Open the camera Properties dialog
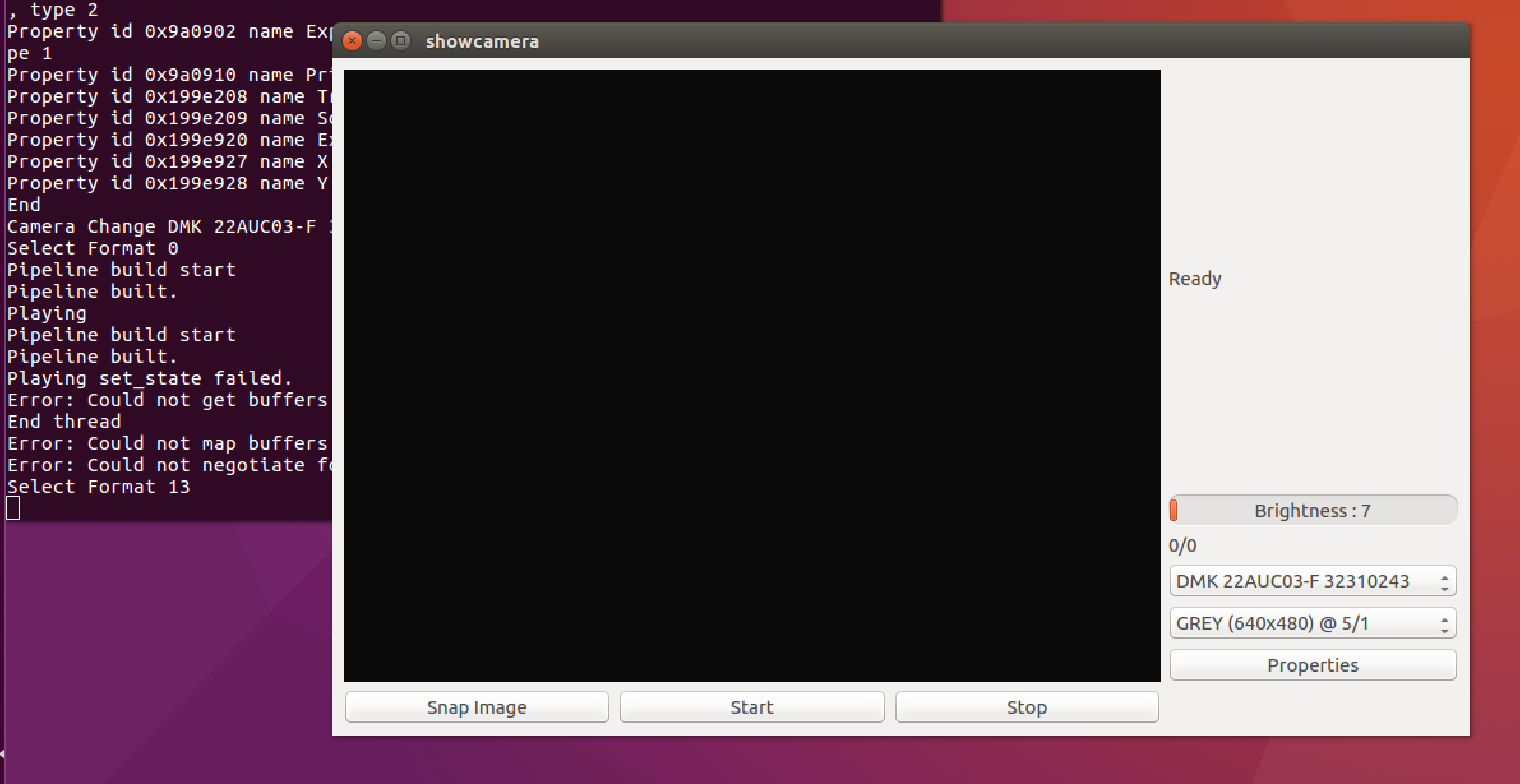The height and width of the screenshot is (784, 1520). [1312, 665]
